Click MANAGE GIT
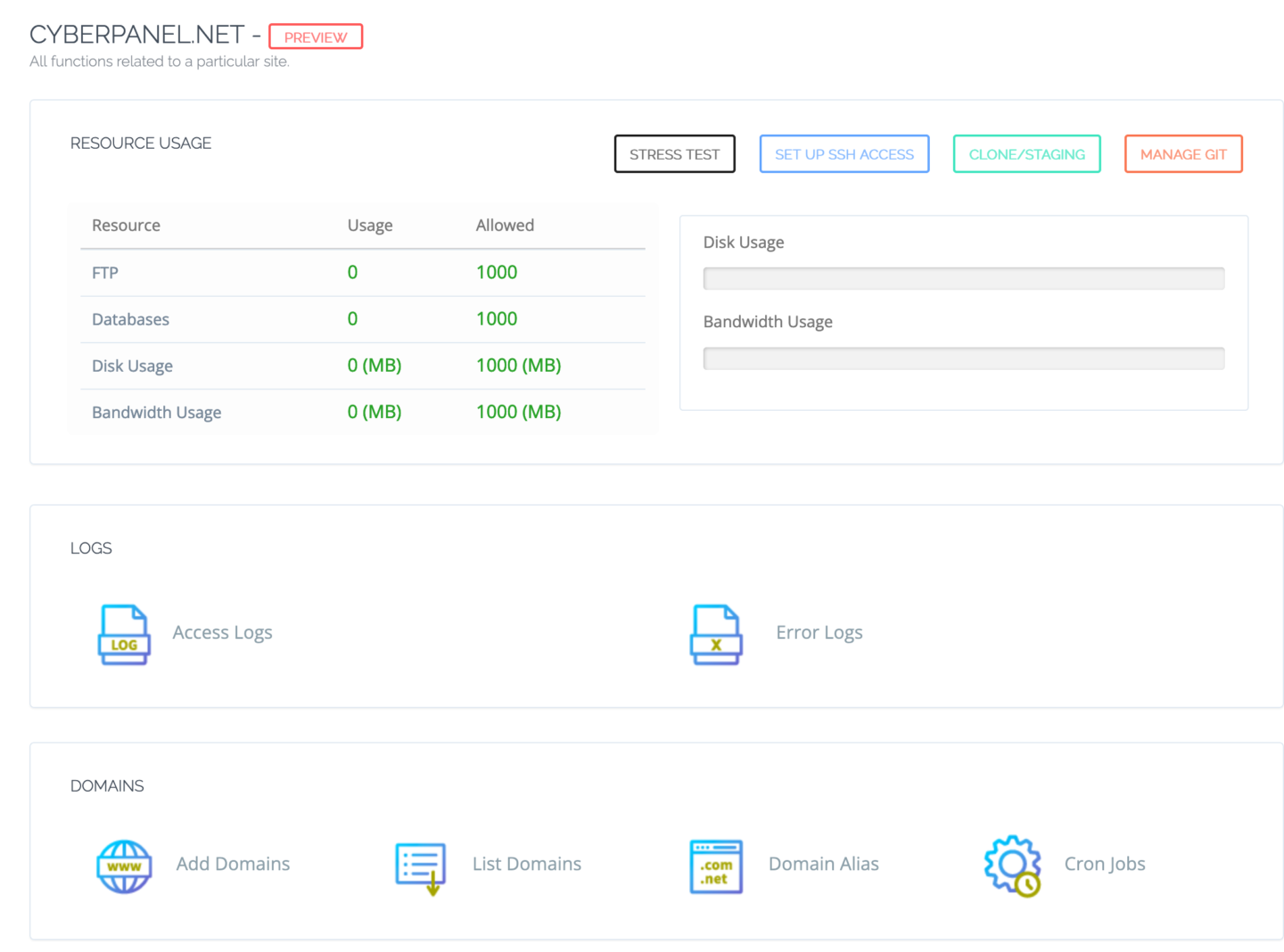 click(x=1183, y=153)
